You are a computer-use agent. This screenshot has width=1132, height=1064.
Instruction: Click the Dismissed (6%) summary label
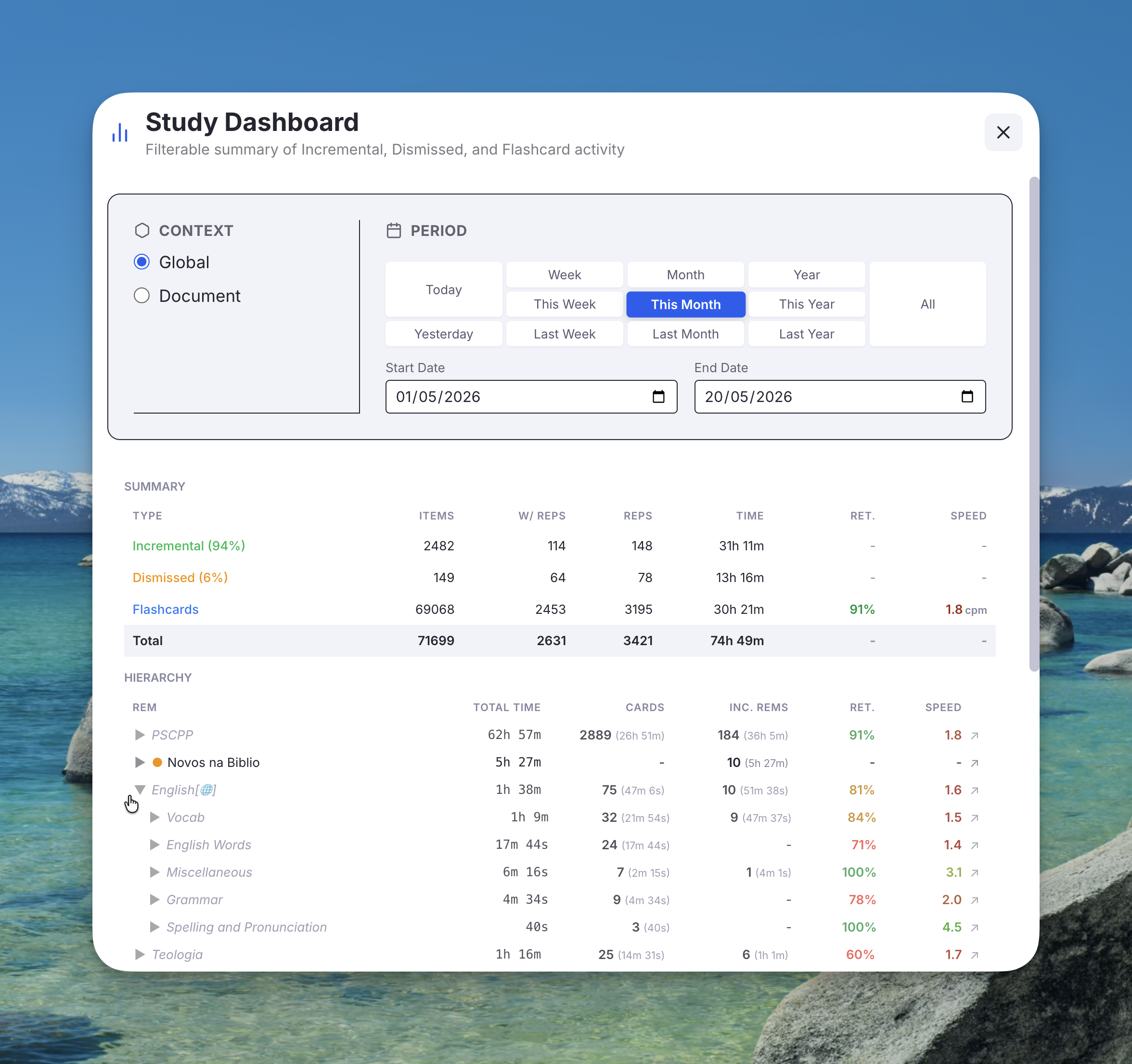coord(180,578)
